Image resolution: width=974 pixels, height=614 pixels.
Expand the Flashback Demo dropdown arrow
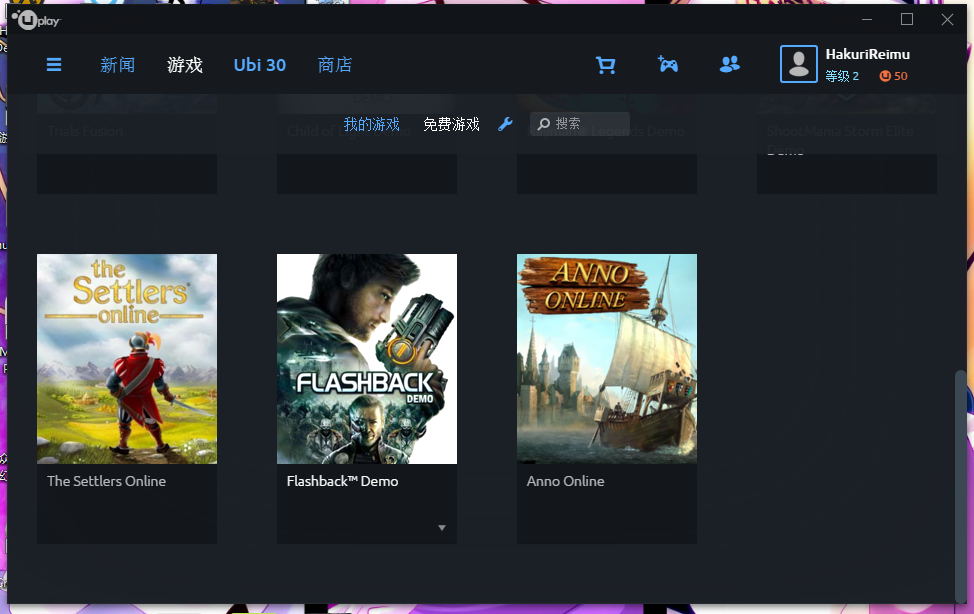pyautogui.click(x=442, y=528)
